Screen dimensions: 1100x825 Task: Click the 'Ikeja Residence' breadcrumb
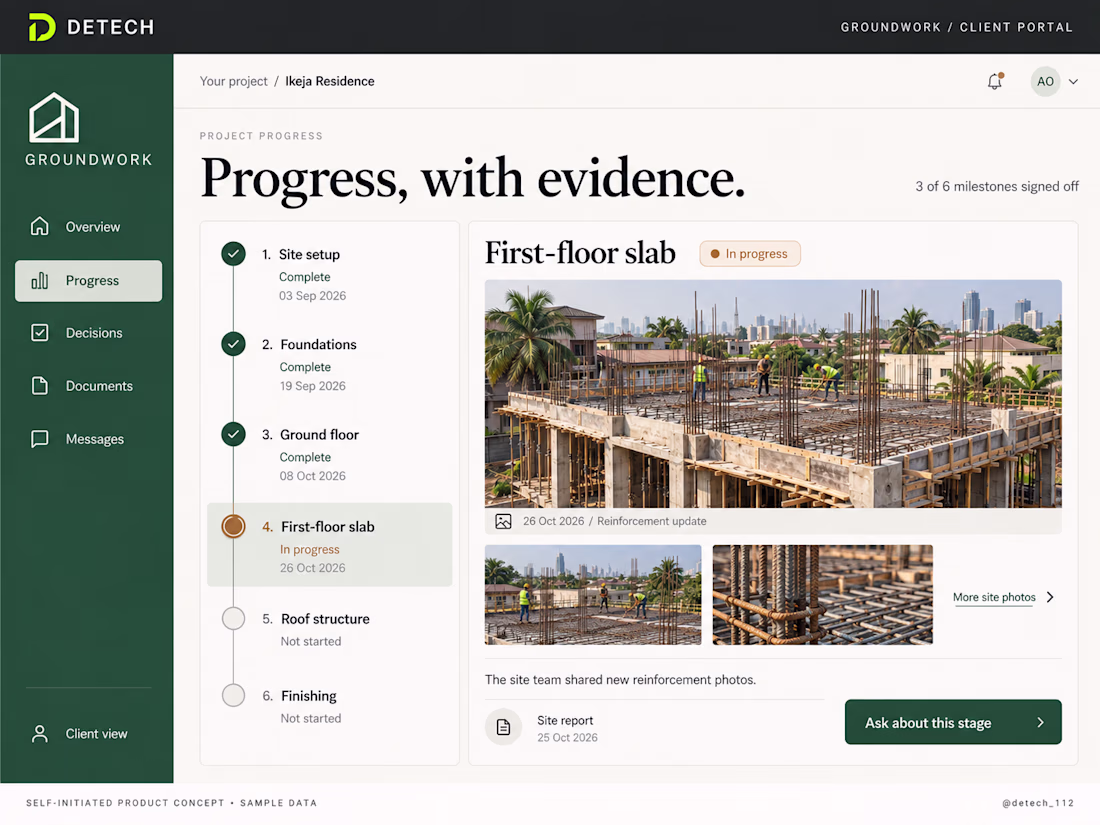pyautogui.click(x=330, y=81)
